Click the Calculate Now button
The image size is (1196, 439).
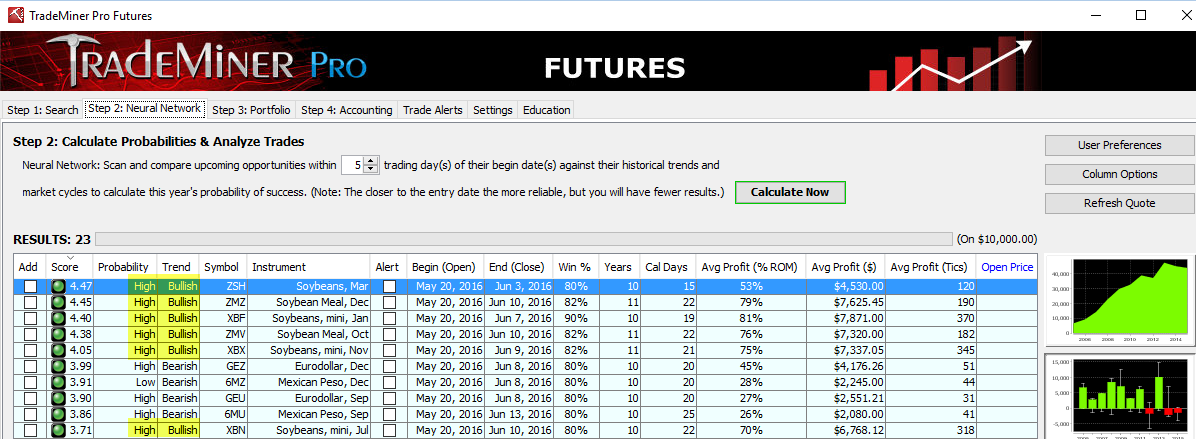[789, 192]
